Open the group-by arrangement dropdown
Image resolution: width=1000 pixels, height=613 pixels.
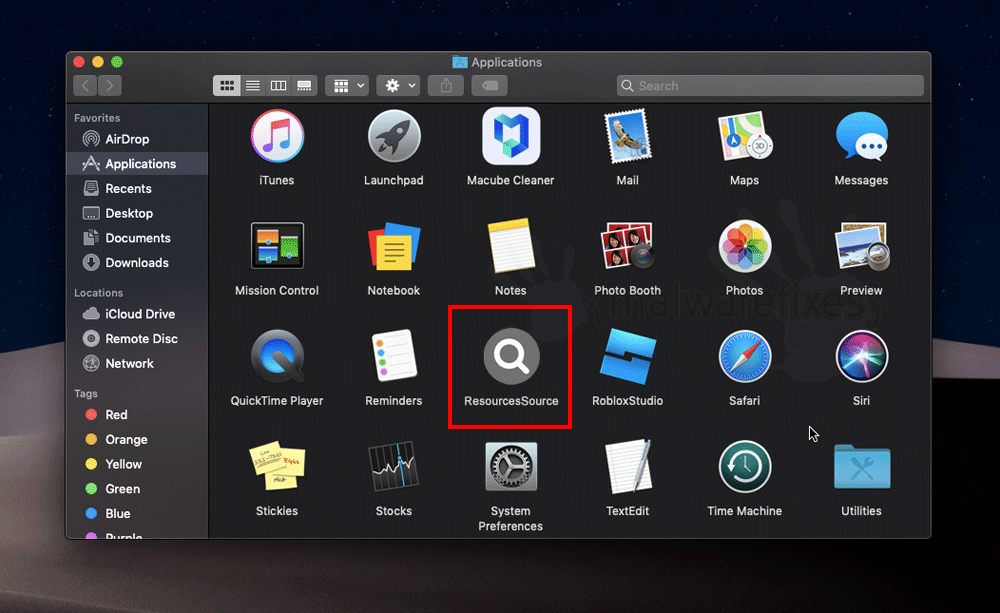click(347, 85)
